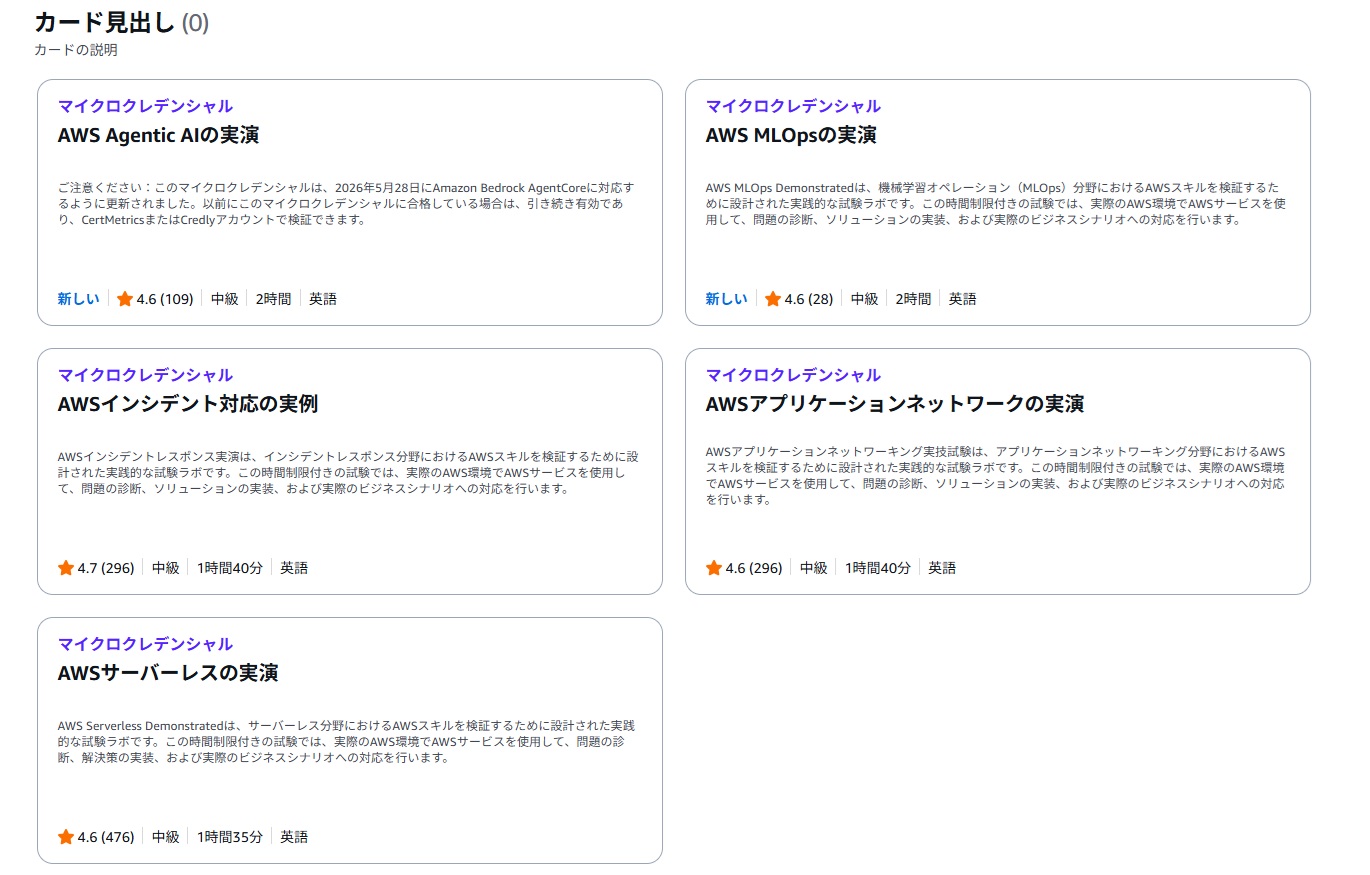Click the description beginning AWSインシデントレスポンス実演は
The image size is (1370, 875).
347,473
